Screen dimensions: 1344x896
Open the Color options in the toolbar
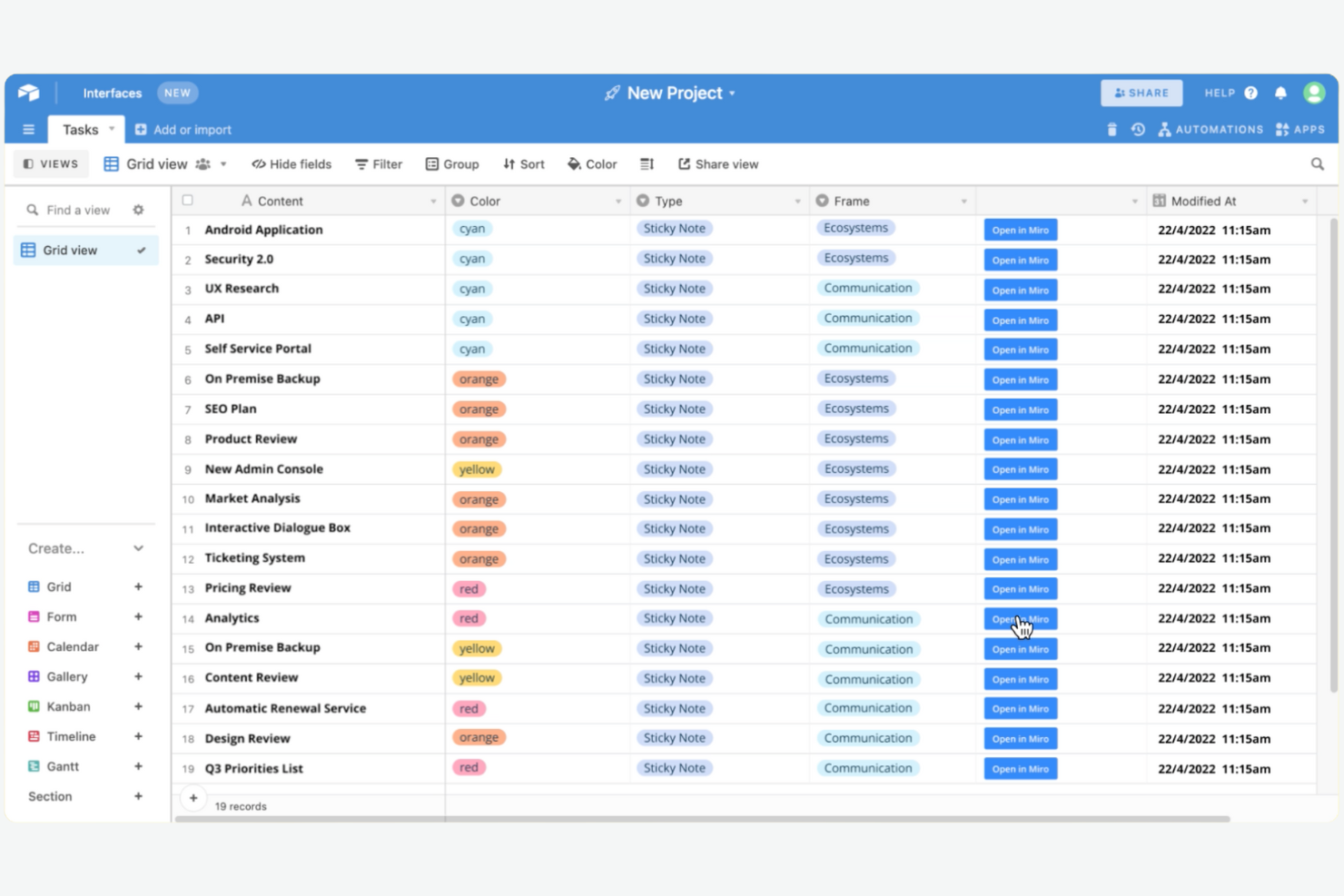[x=591, y=163]
